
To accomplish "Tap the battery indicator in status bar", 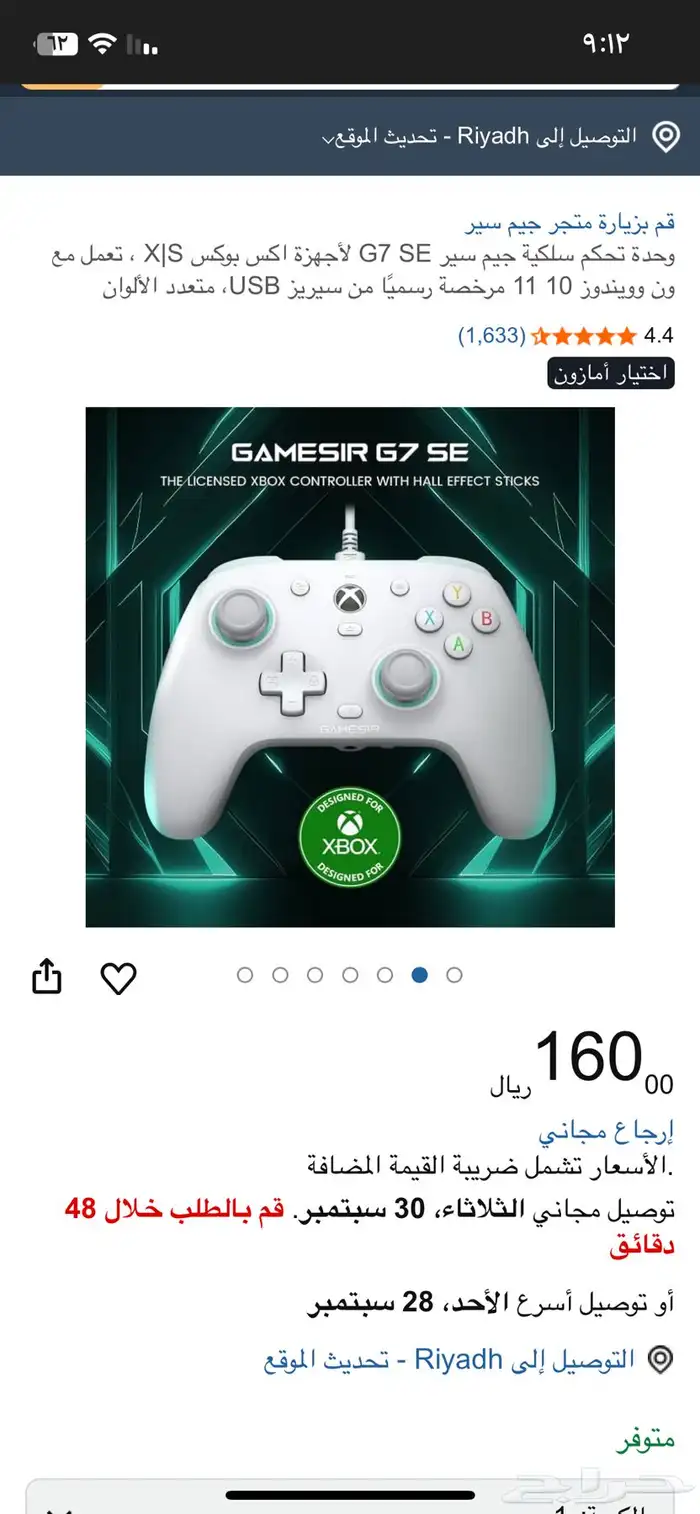I will [x=57, y=44].
